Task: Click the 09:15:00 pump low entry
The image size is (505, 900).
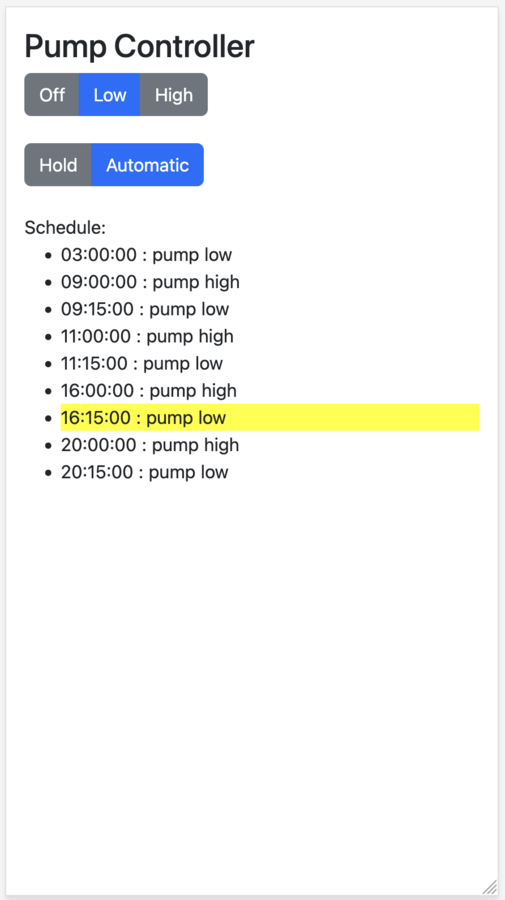Action: click(x=145, y=309)
